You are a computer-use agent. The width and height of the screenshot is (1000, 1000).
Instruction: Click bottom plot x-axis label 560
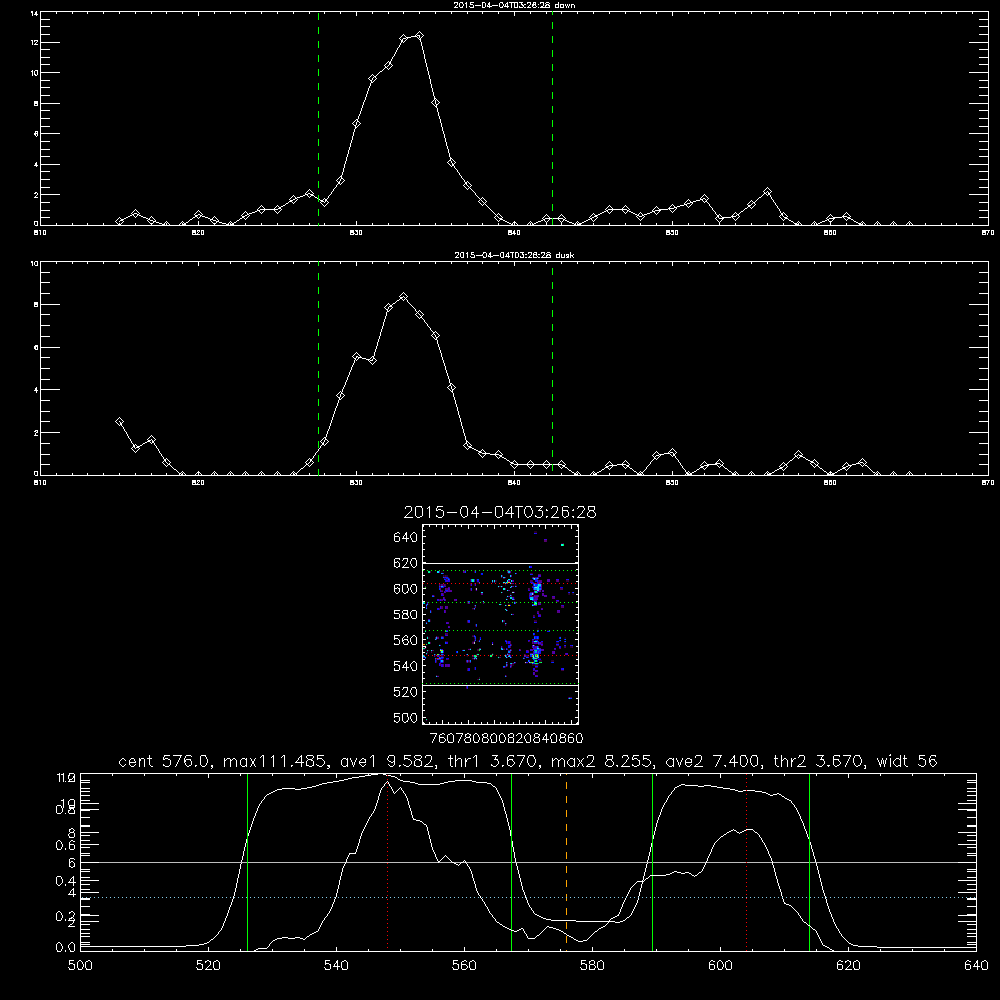coord(464,966)
